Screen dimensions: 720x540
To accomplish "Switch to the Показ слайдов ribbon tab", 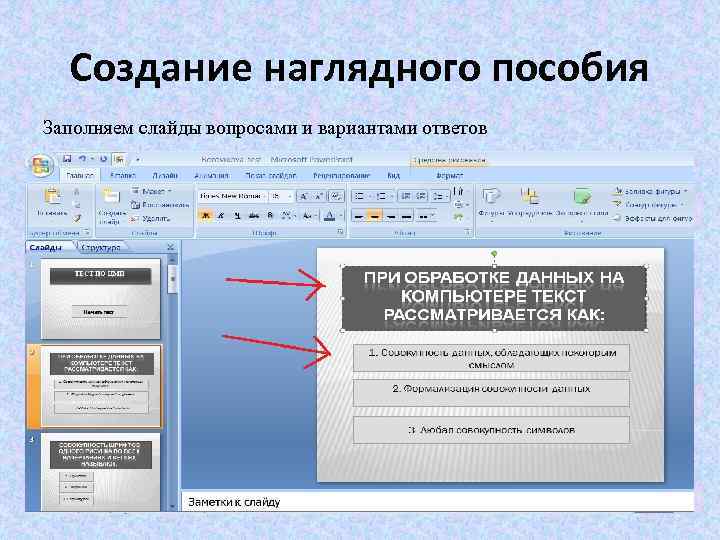I will coord(270,175).
